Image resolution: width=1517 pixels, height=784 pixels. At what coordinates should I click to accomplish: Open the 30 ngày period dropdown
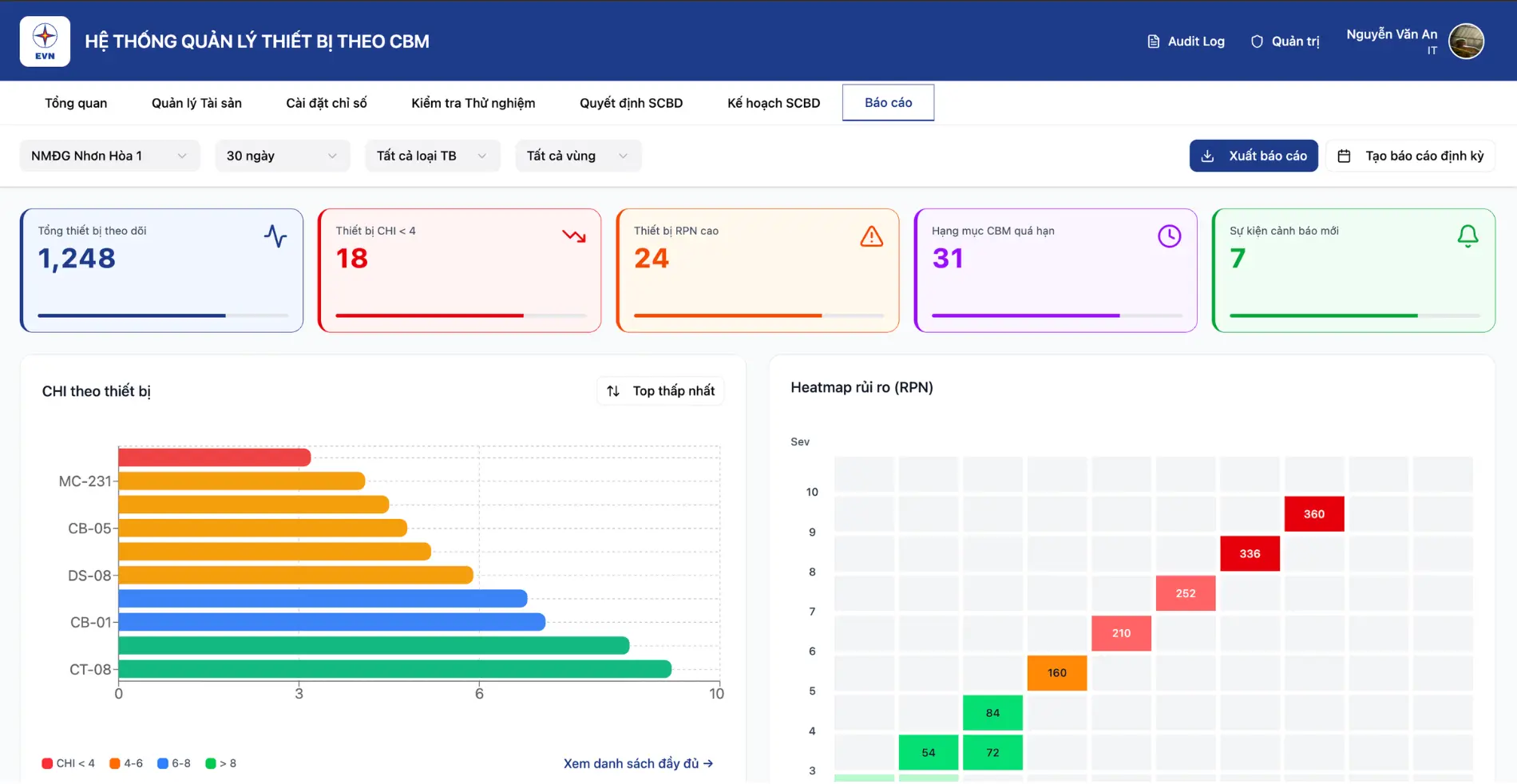[282, 156]
